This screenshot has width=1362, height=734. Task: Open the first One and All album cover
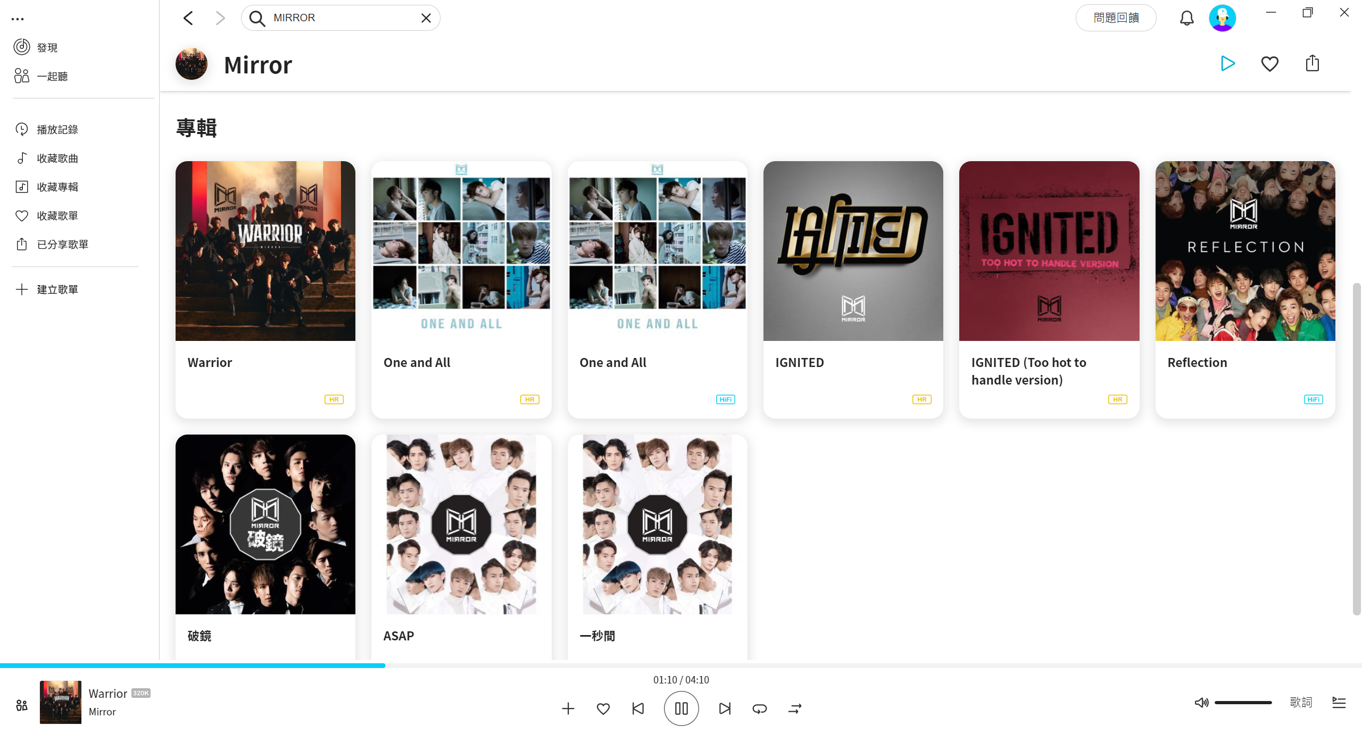tap(461, 251)
